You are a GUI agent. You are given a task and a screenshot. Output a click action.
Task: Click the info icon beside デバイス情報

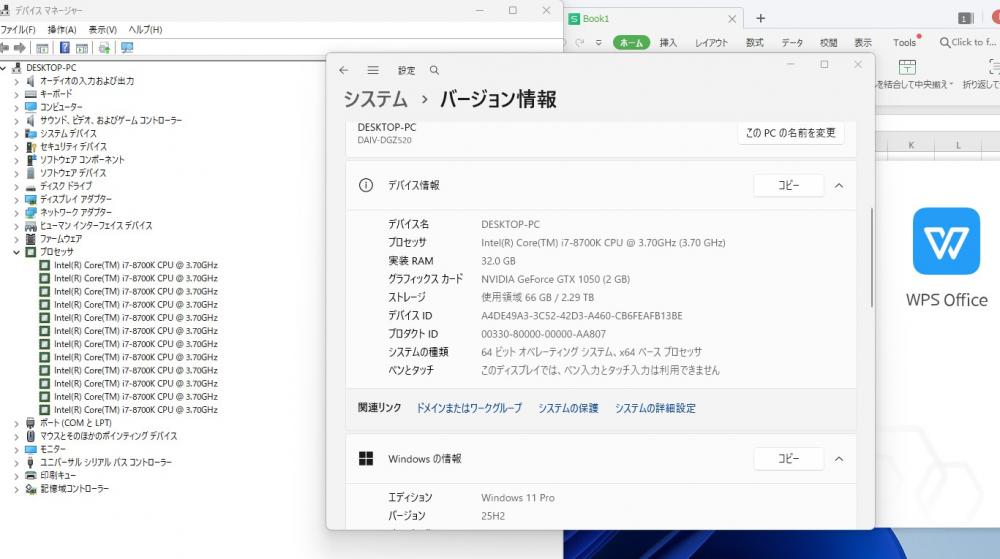(366, 185)
